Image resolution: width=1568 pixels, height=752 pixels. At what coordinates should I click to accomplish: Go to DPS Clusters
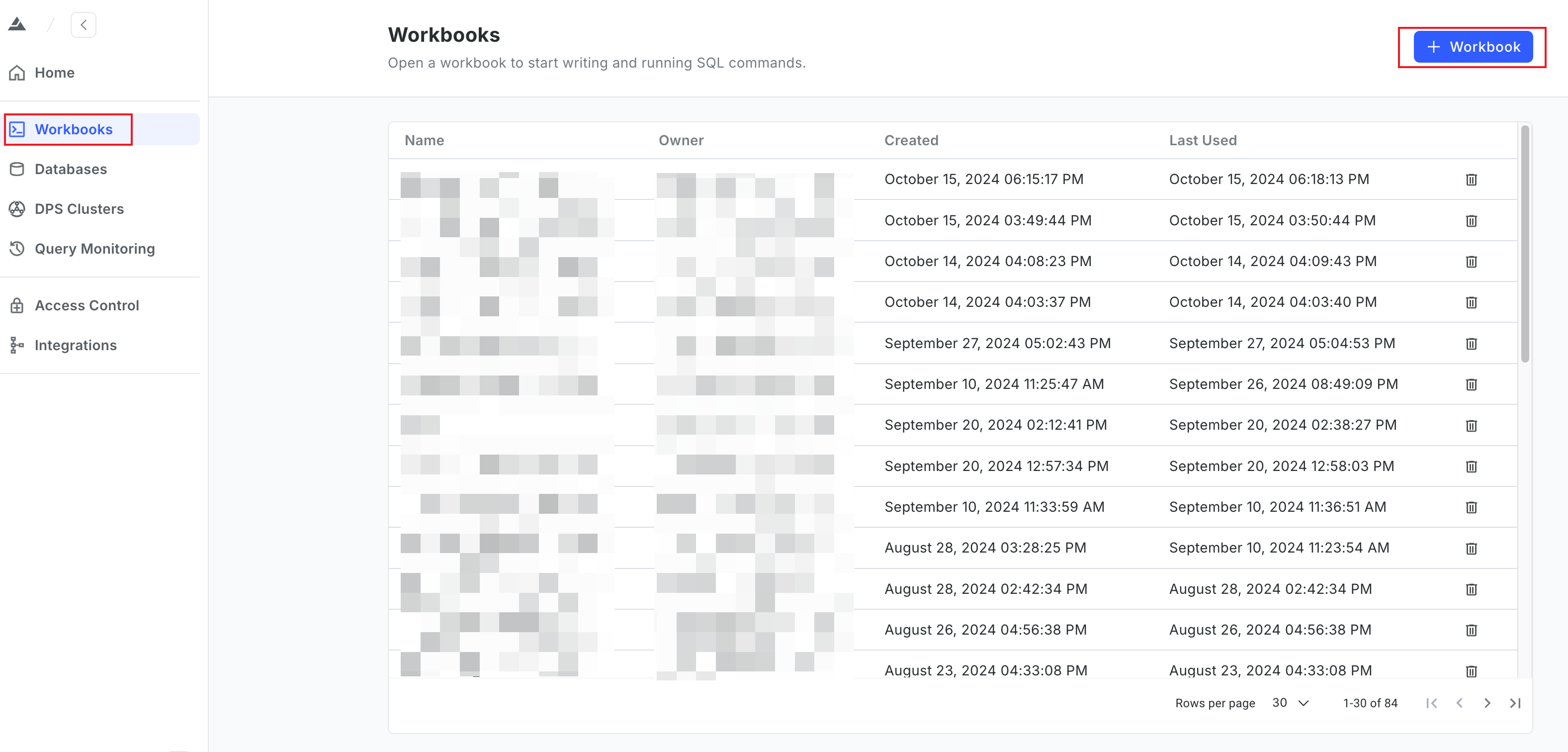(79, 209)
